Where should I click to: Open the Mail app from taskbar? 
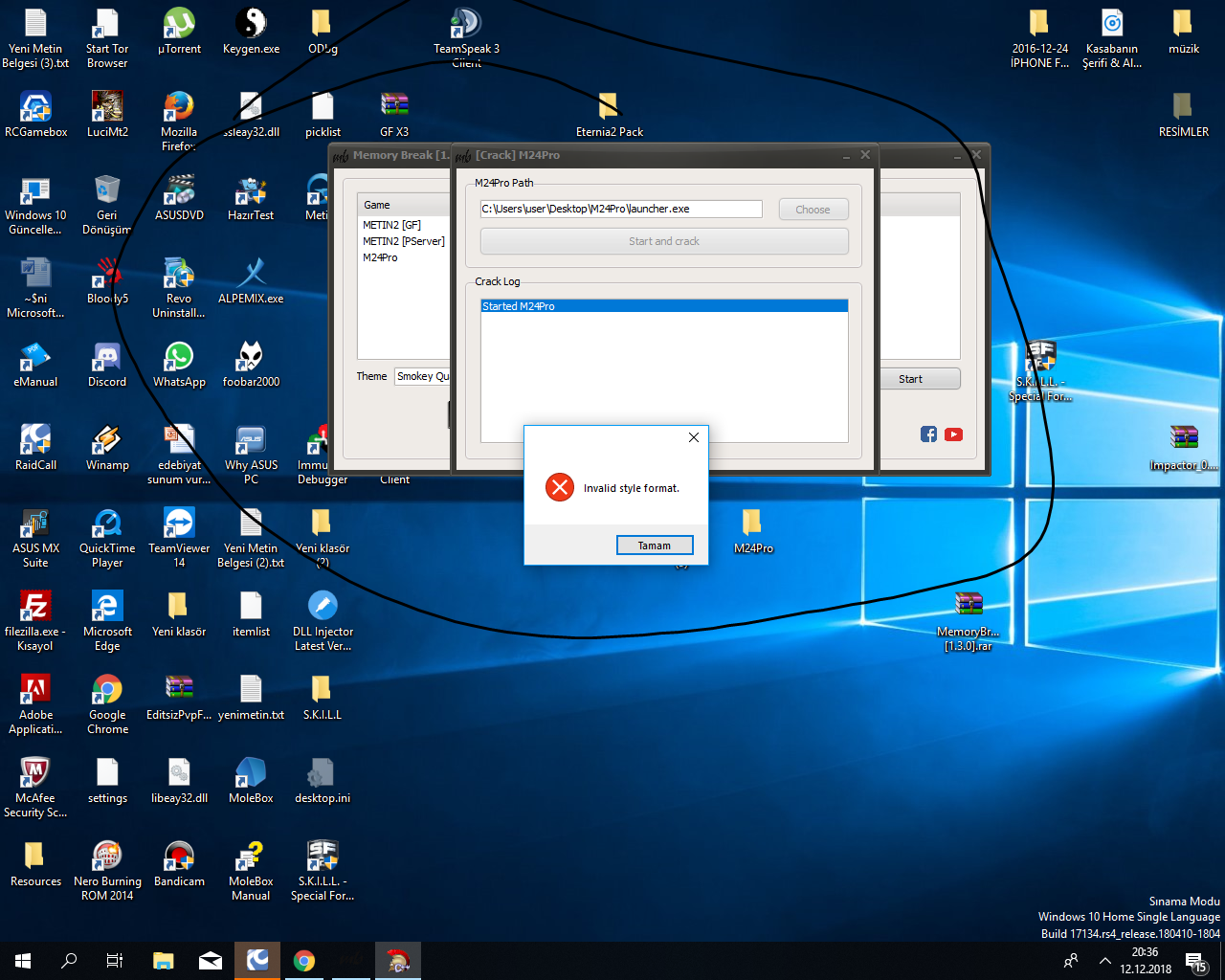(x=211, y=961)
